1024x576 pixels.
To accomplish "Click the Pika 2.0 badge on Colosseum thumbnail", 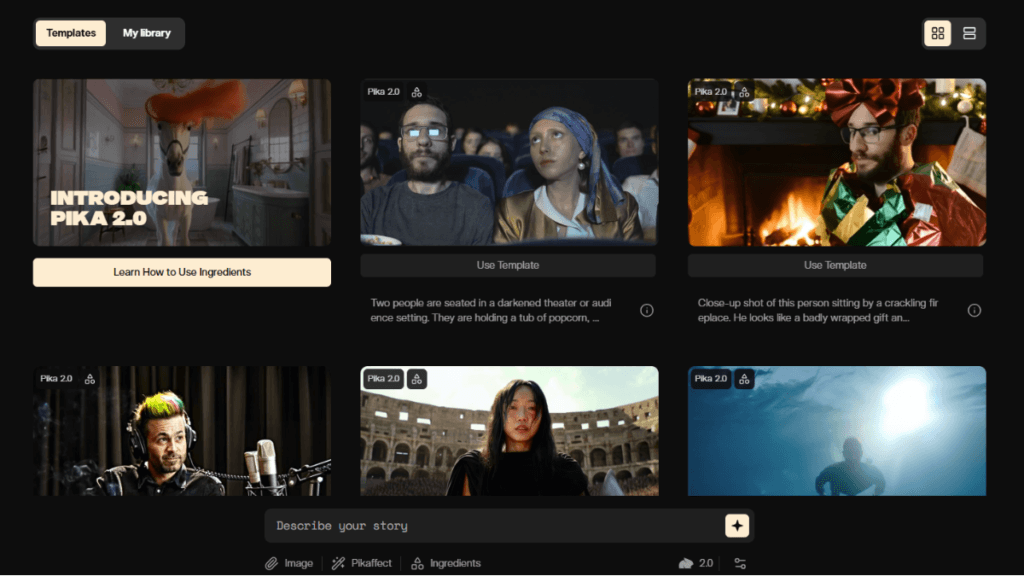I will tap(383, 379).
